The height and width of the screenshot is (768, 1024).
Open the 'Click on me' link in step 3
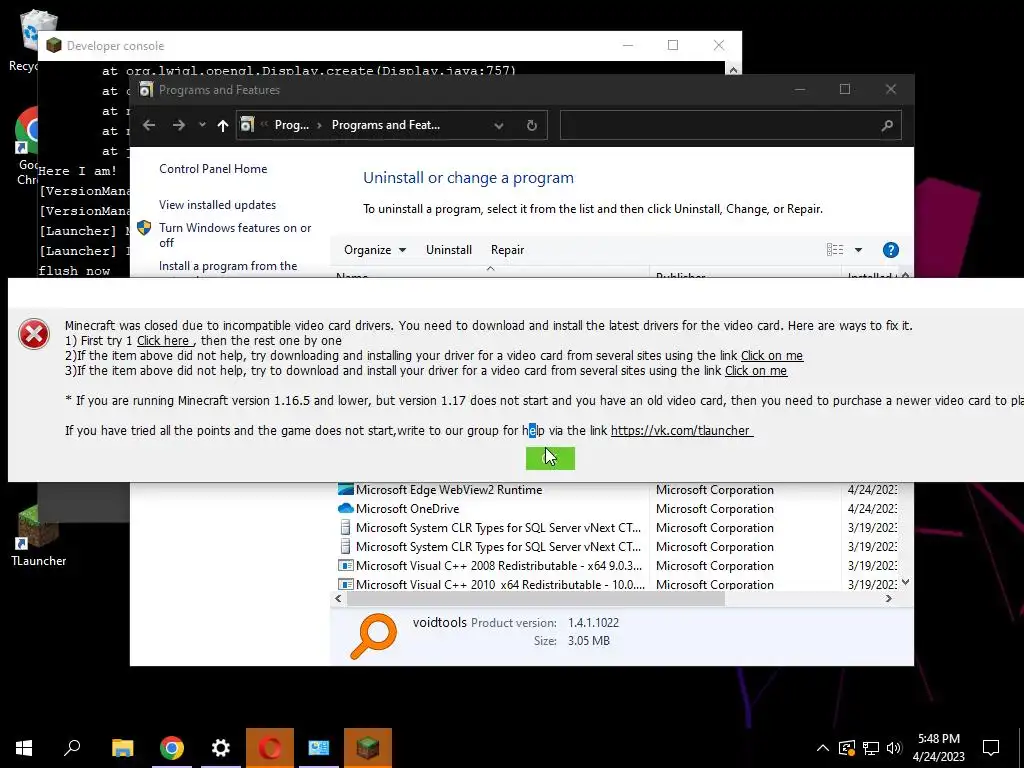click(x=756, y=371)
